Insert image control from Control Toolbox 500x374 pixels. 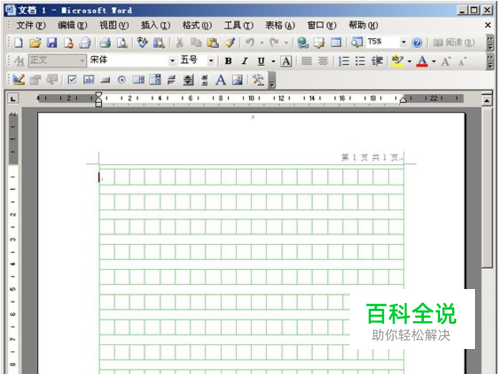tap(237, 80)
